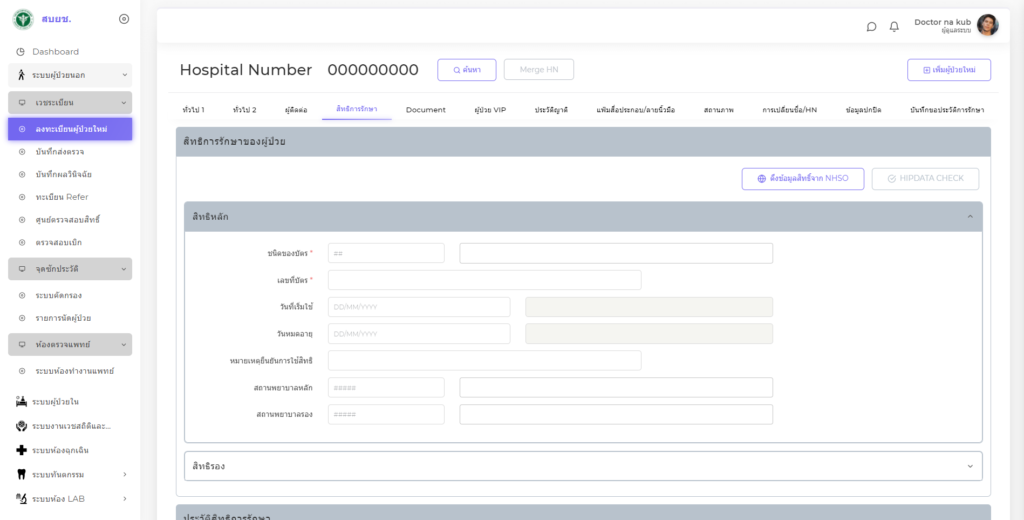Open the emergency room plus icon menu
This screenshot has width=1024, height=520.
click(x=21, y=450)
